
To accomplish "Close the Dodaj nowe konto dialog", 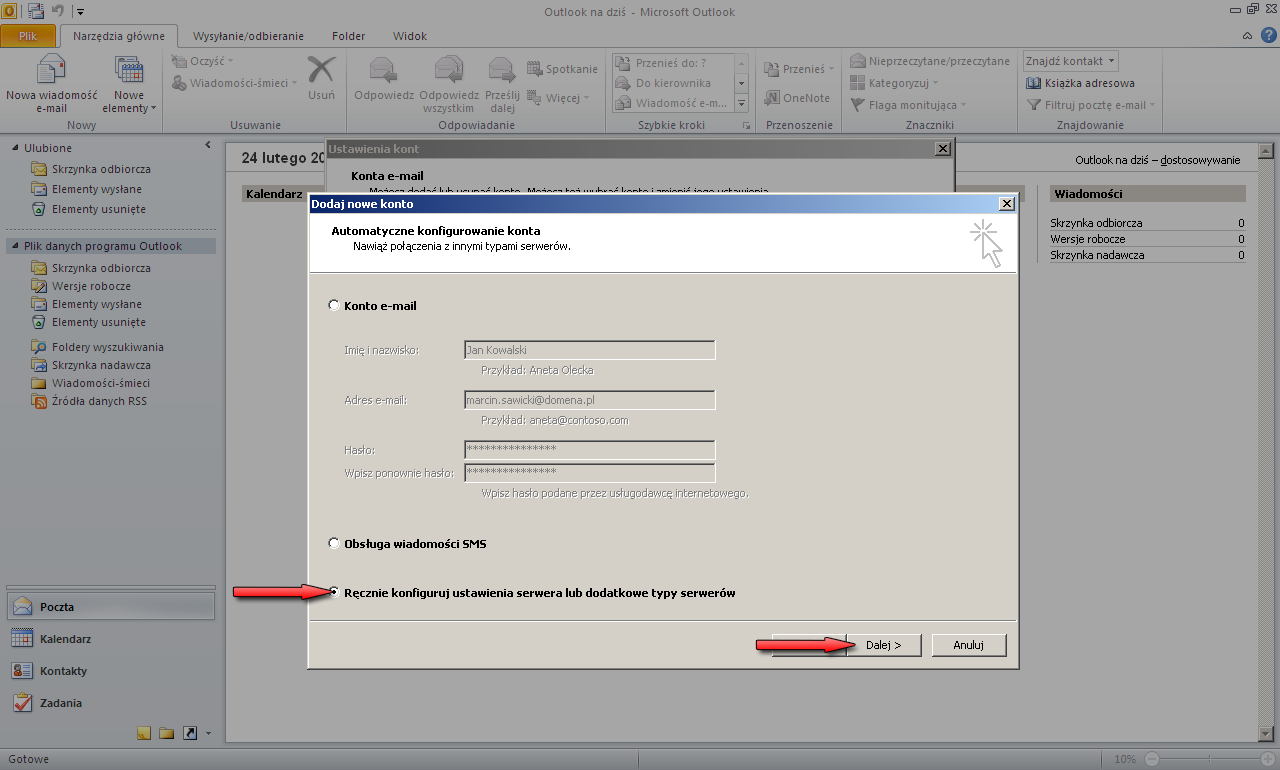I will coord(1006,203).
